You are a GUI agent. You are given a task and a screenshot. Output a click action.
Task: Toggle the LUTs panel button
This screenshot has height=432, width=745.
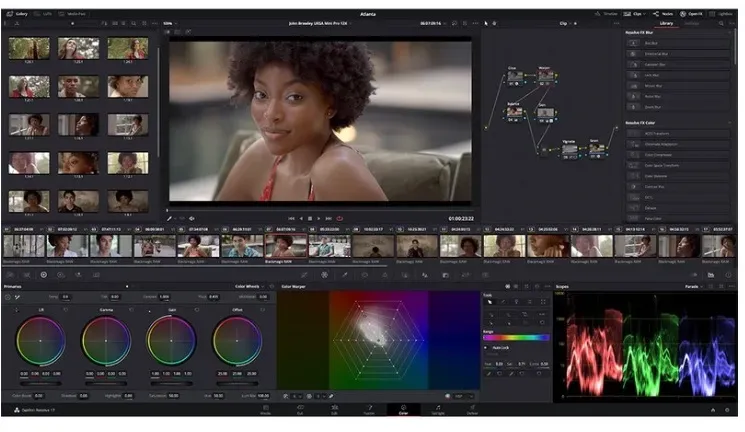click(x=45, y=14)
